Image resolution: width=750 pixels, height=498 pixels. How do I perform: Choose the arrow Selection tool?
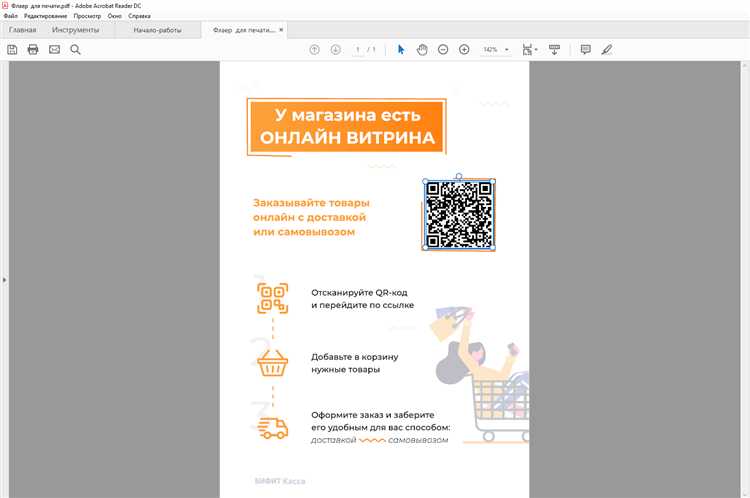click(x=401, y=49)
